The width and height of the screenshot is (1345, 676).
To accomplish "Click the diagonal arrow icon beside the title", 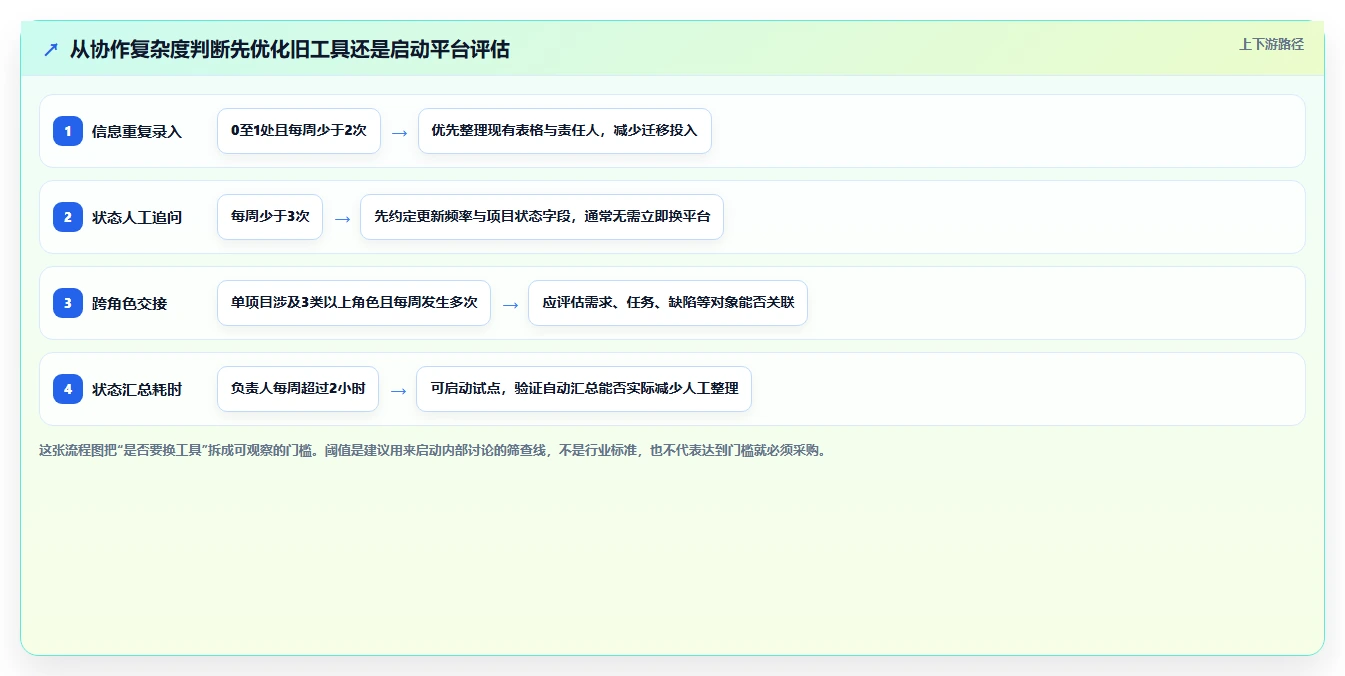I will click(51, 50).
